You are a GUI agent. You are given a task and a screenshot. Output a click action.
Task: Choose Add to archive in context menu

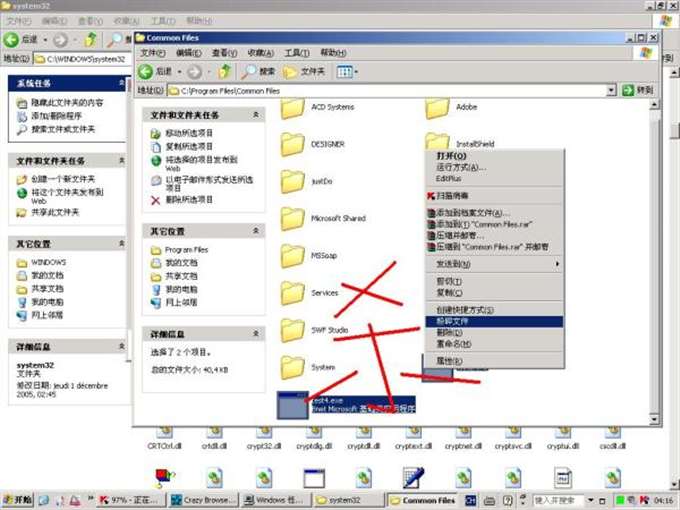[494, 213]
